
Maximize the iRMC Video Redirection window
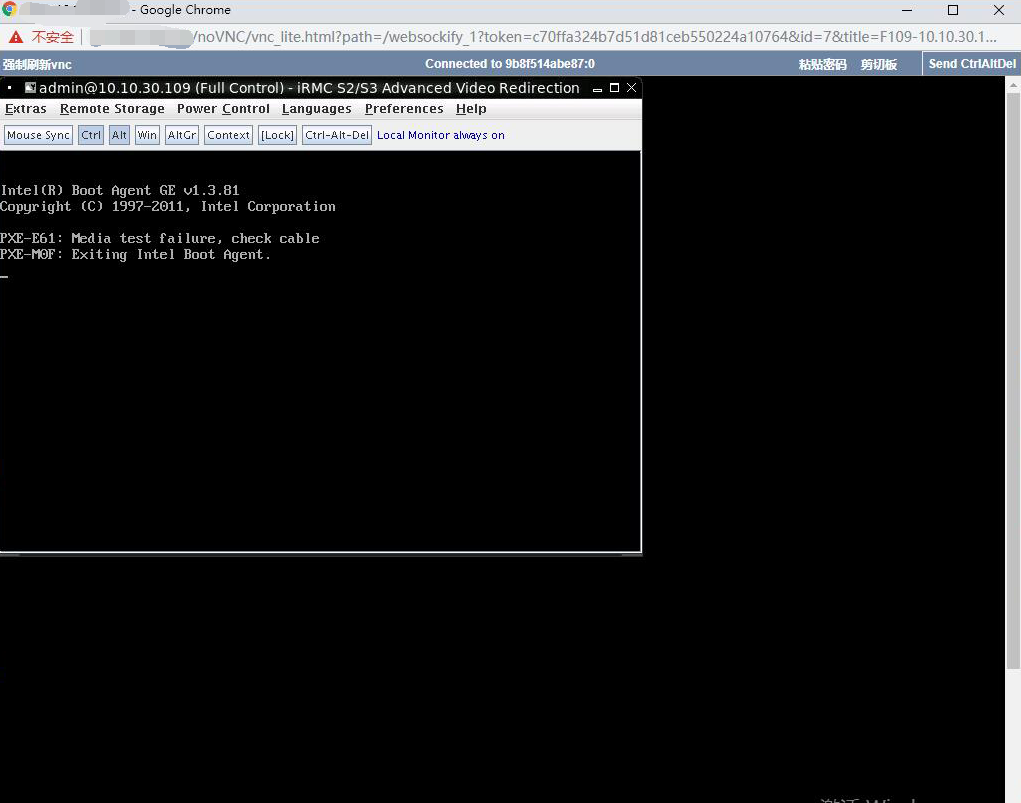(x=614, y=87)
